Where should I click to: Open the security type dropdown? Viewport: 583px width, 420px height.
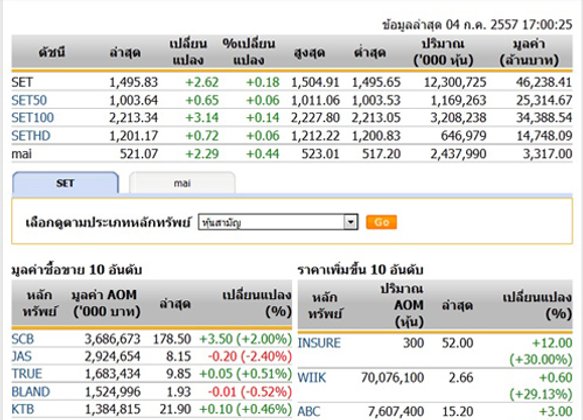tap(278, 222)
